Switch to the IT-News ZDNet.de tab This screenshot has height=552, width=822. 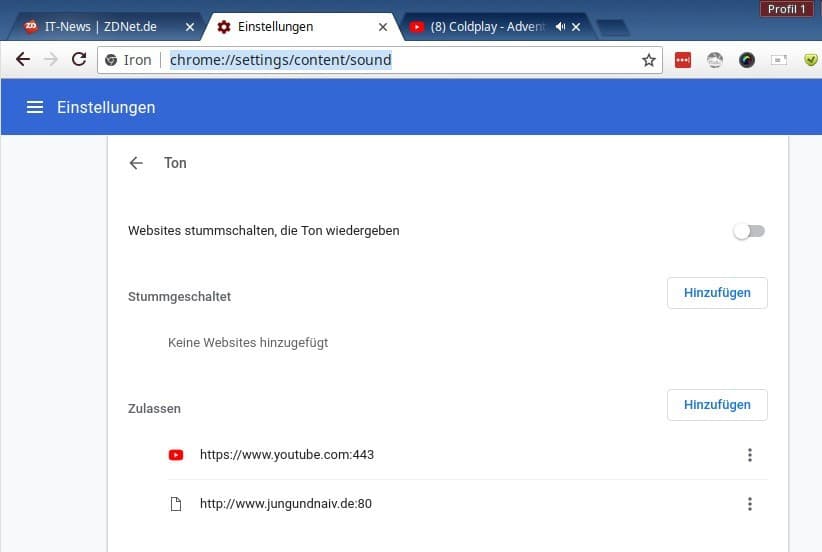point(100,27)
